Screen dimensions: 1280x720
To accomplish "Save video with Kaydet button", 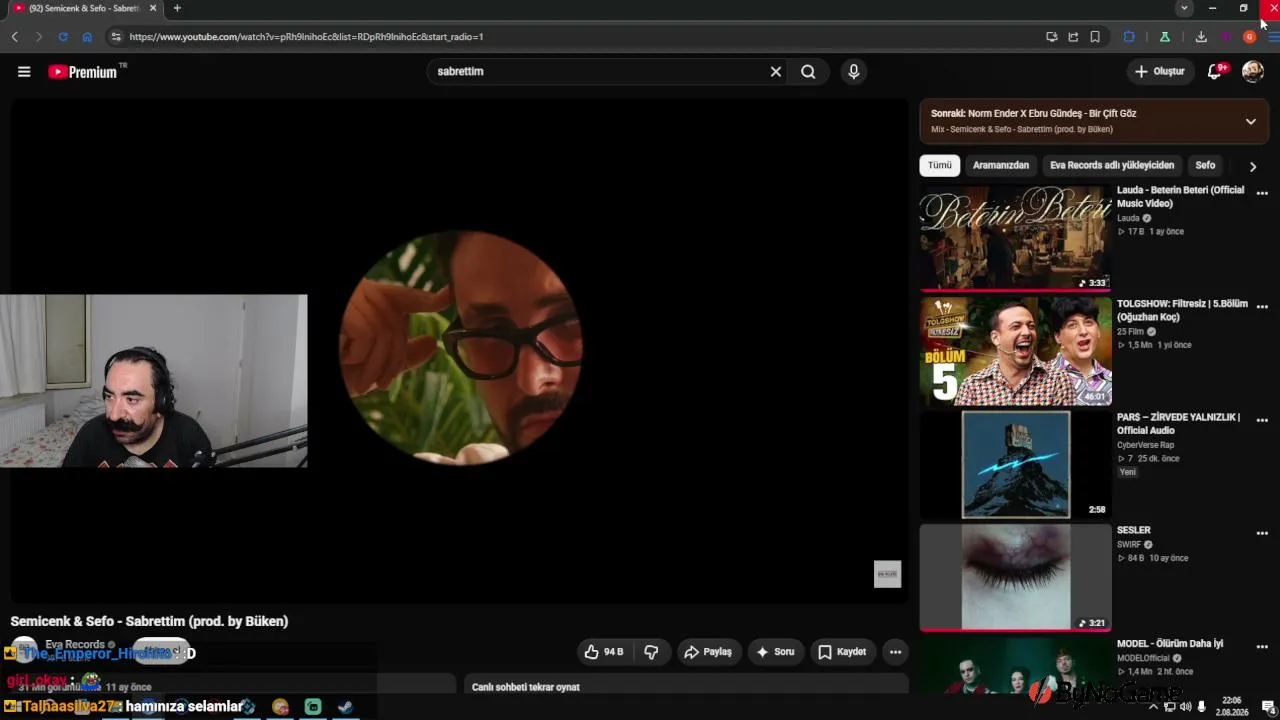I will click(x=842, y=652).
